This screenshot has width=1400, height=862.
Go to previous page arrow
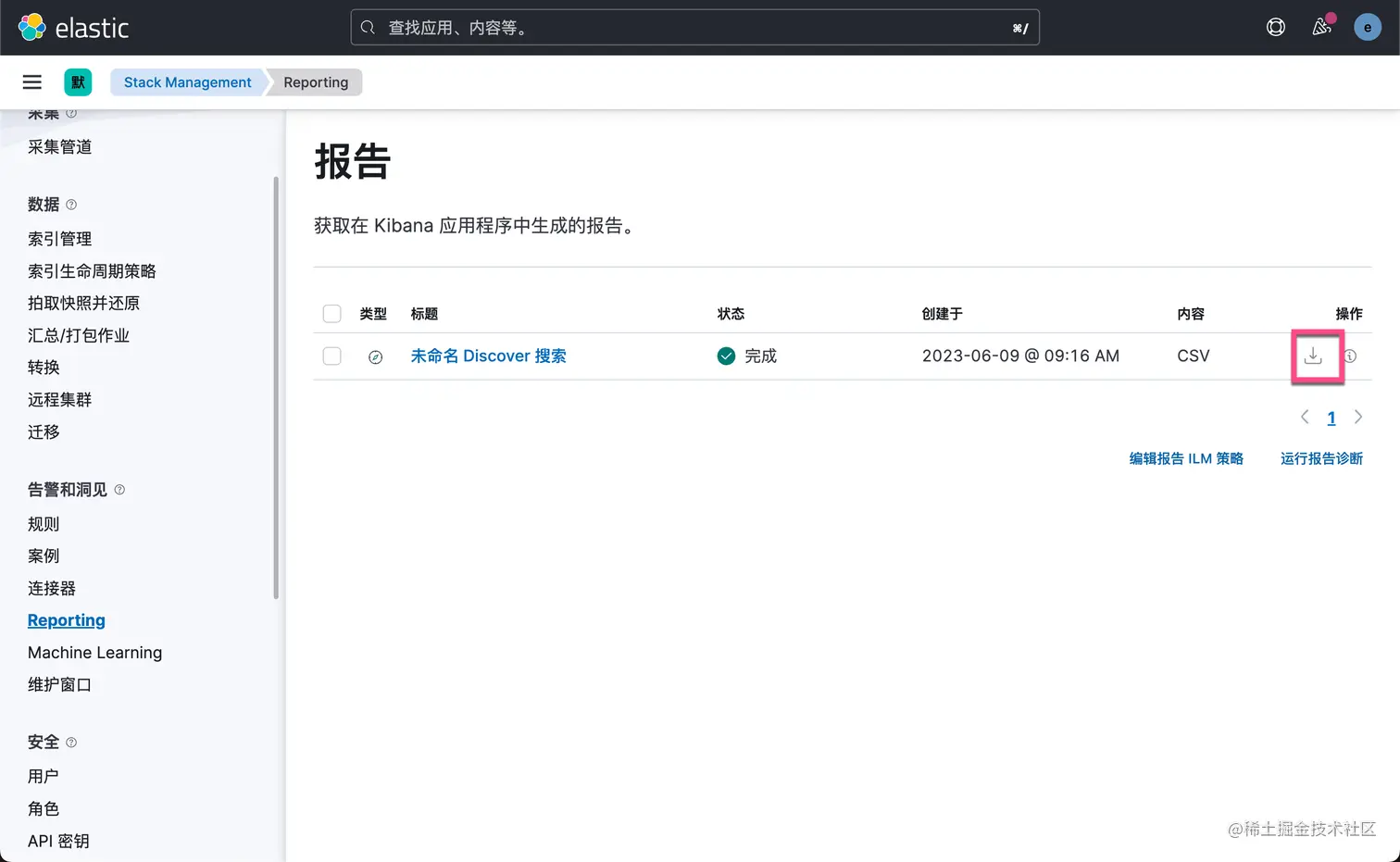pos(1305,417)
